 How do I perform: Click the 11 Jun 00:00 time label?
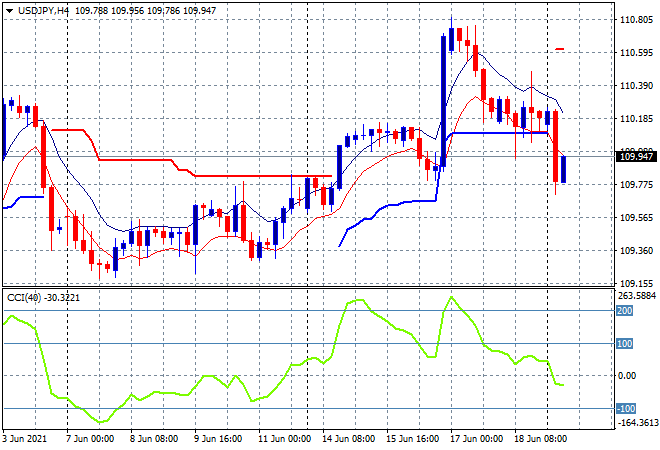tap(285, 439)
